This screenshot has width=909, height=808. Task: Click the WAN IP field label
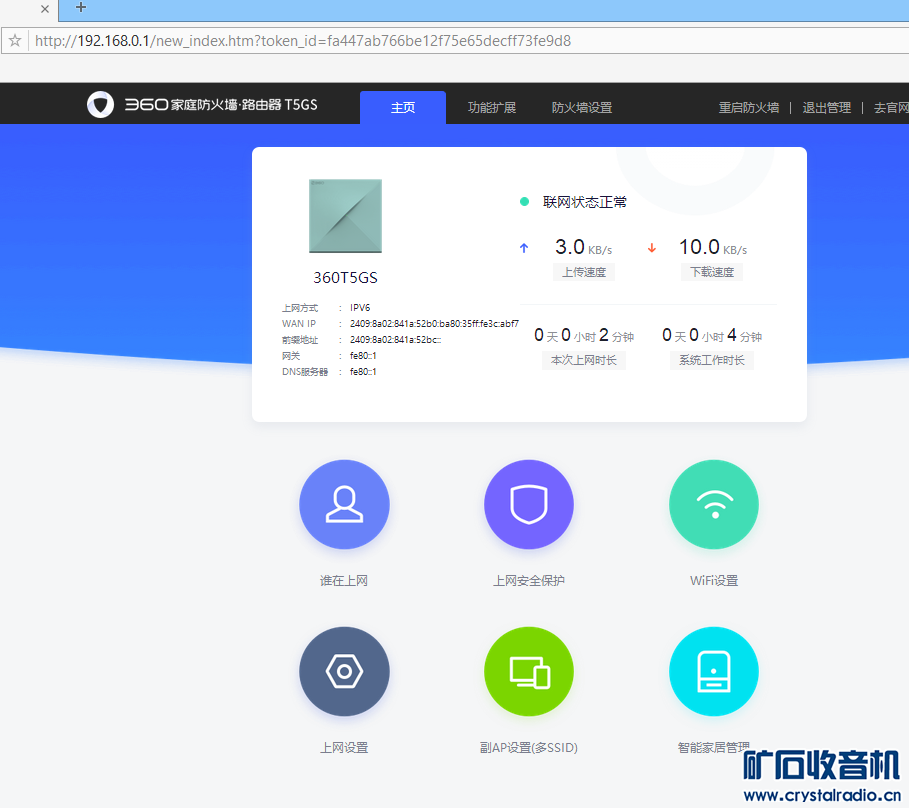click(x=299, y=323)
